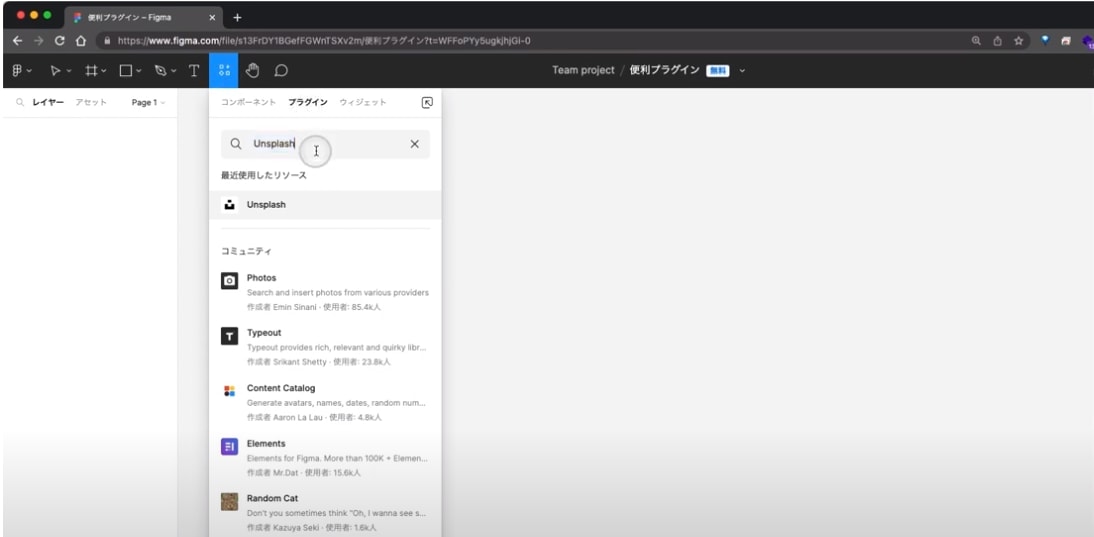The height and width of the screenshot is (537, 1094).
Task: Click the browser address bar URL
Action: (x=324, y=41)
